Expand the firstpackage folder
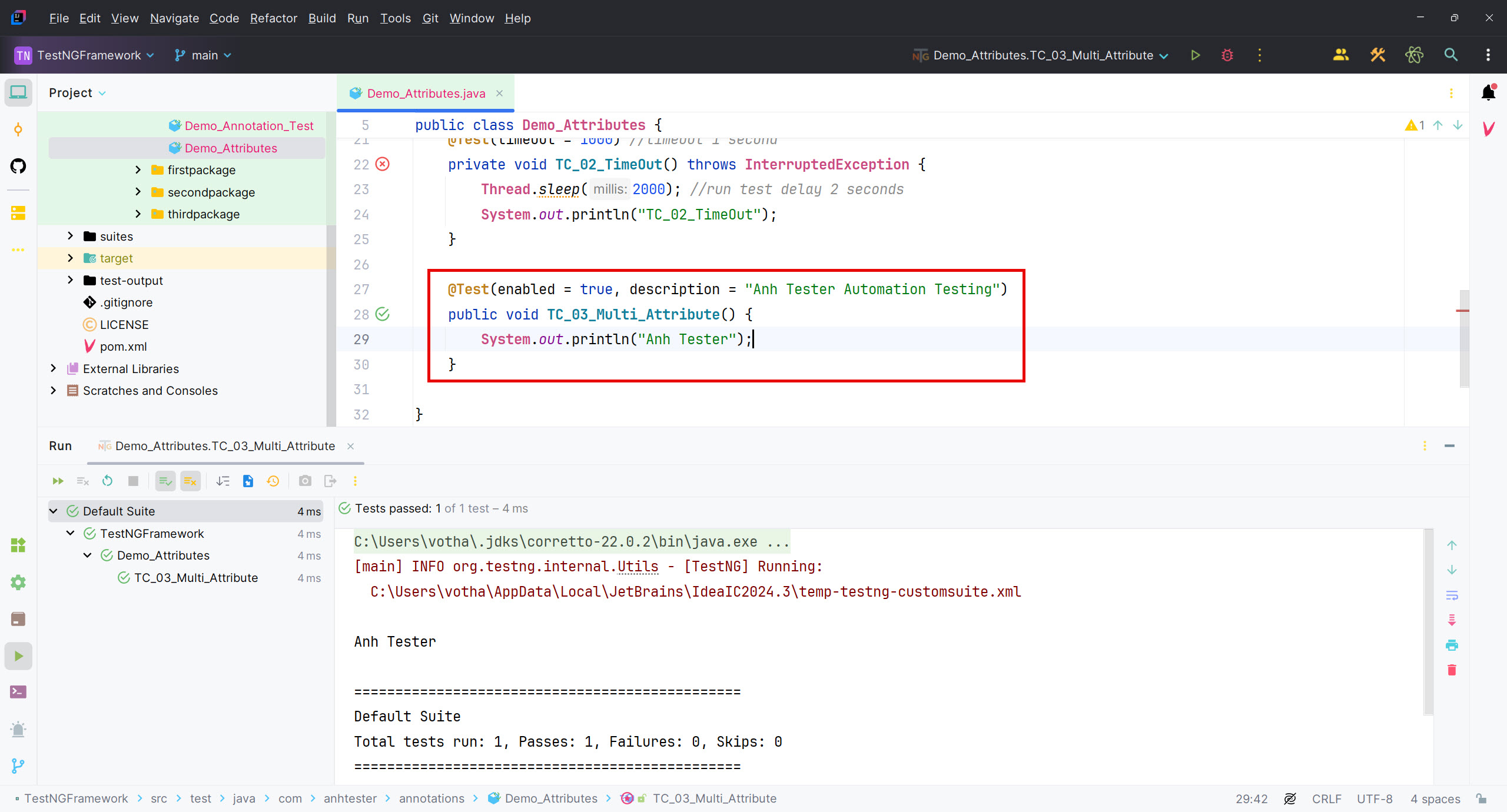Viewport: 1507px width, 812px height. coord(138,170)
